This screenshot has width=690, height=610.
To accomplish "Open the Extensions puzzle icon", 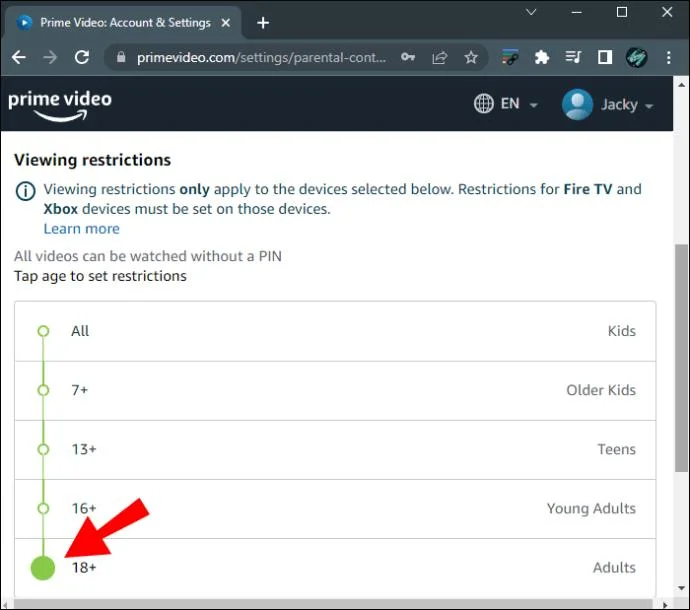I will click(541, 57).
